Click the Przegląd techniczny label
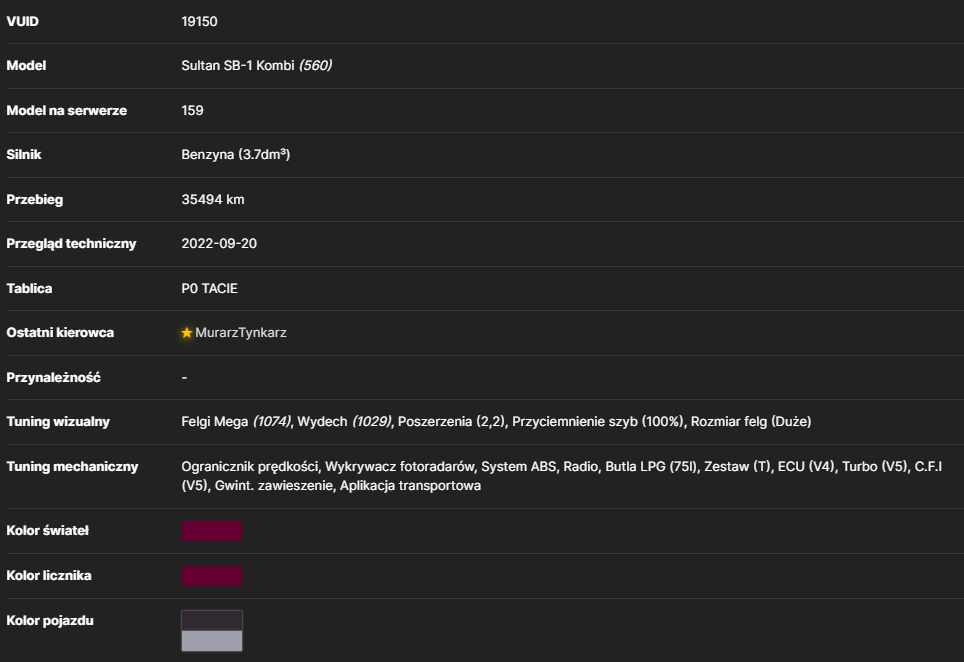 coord(71,243)
